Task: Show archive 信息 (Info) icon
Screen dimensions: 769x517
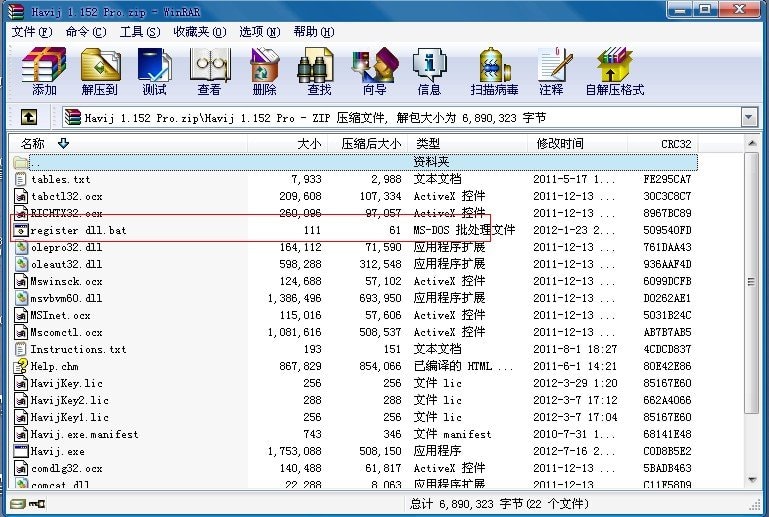Action: click(x=429, y=72)
